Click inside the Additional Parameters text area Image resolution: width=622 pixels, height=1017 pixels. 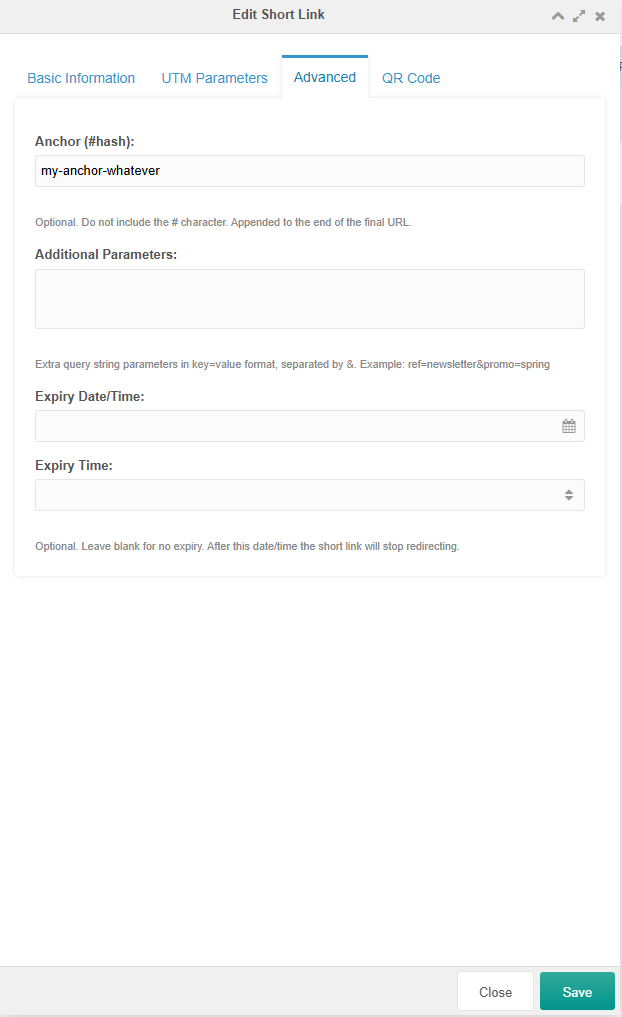pos(310,298)
